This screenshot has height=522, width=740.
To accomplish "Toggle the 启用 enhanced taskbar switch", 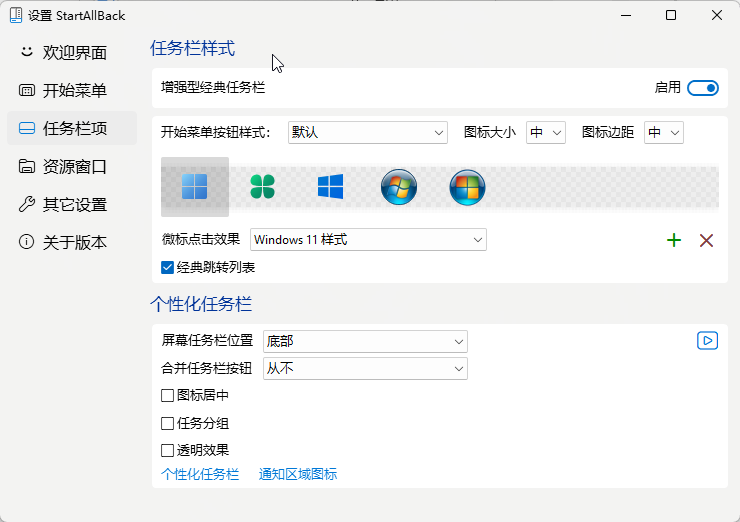I will tap(703, 88).
